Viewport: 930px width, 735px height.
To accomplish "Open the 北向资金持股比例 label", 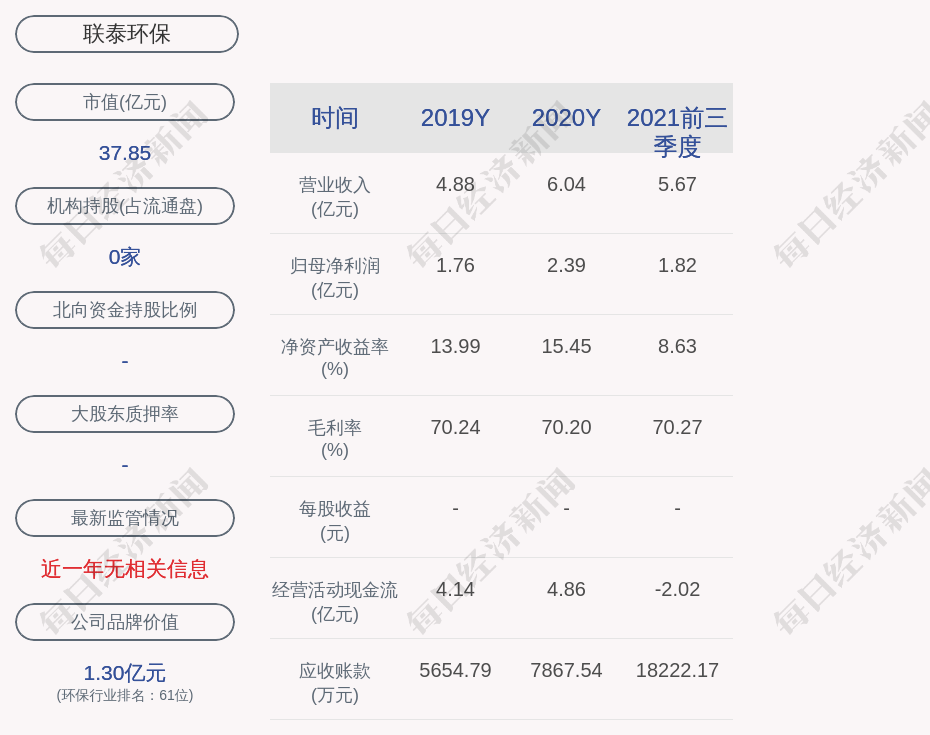I will 125,310.
